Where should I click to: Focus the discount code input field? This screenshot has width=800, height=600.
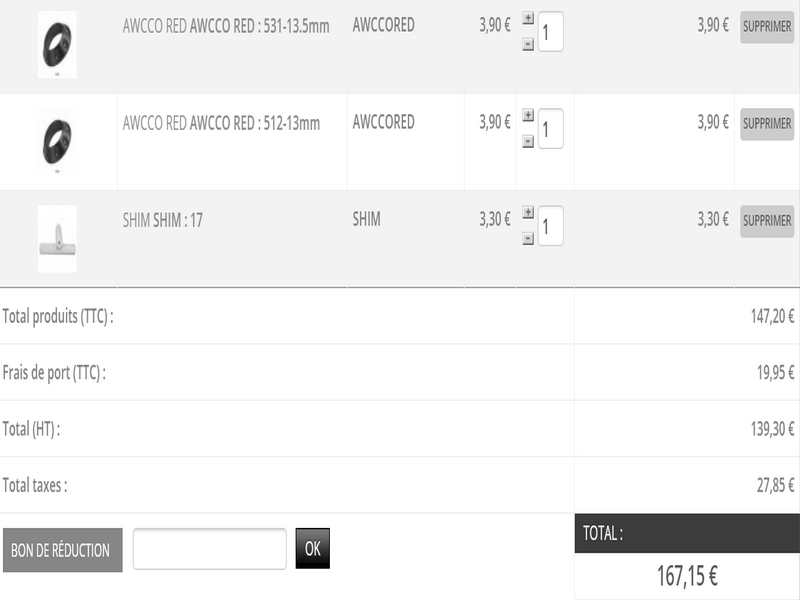click(210, 549)
